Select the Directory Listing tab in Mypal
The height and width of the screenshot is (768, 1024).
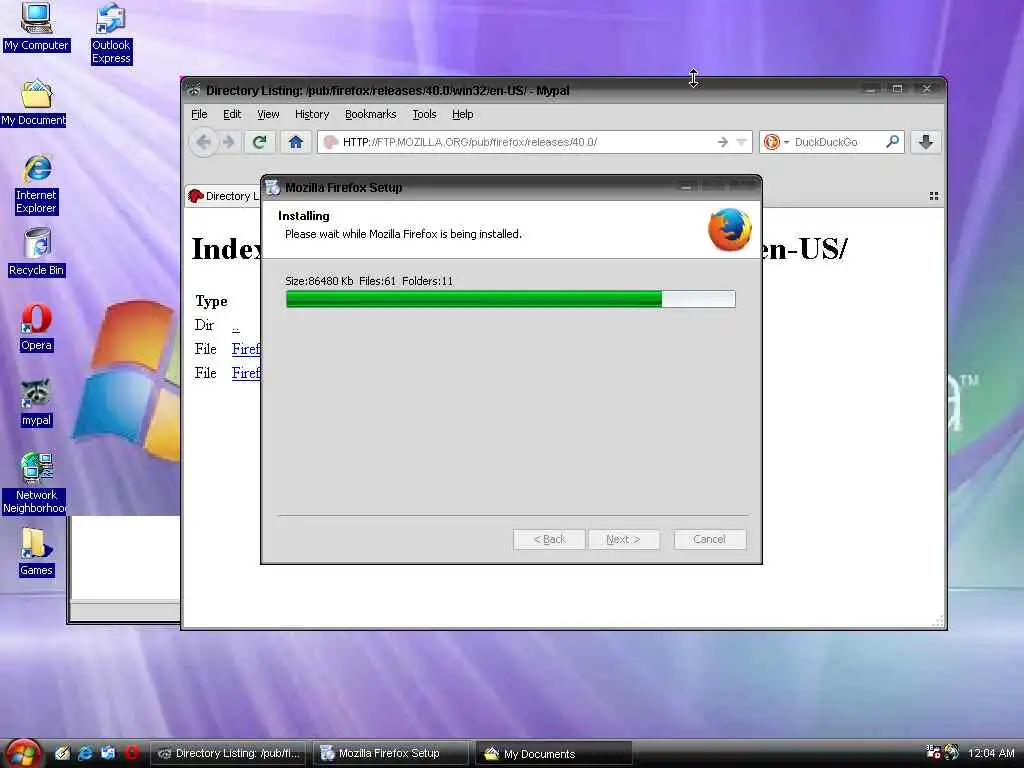[223, 196]
